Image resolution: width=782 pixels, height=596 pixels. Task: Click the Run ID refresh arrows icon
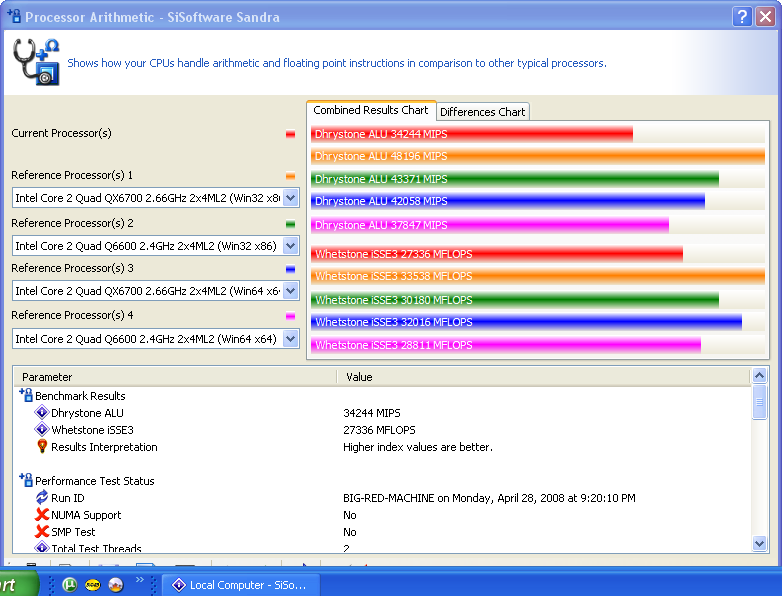click(42, 497)
